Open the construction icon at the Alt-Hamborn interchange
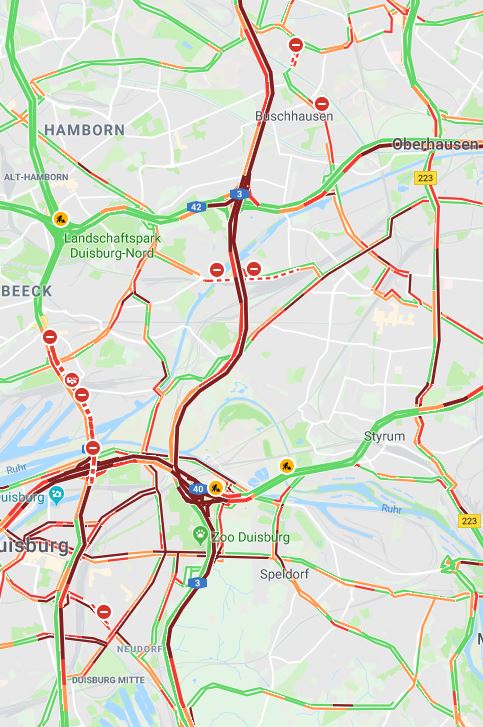The height and width of the screenshot is (727, 483). 60,218
